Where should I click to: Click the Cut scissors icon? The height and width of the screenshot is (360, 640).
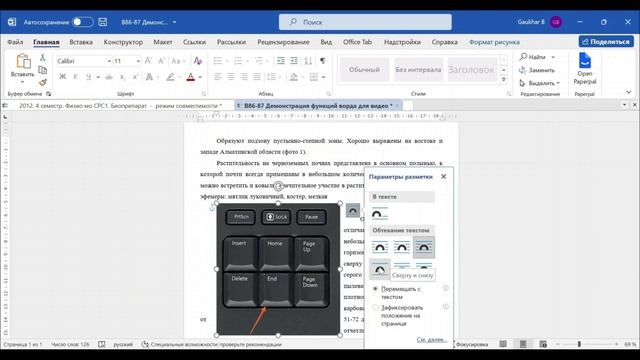pos(42,58)
